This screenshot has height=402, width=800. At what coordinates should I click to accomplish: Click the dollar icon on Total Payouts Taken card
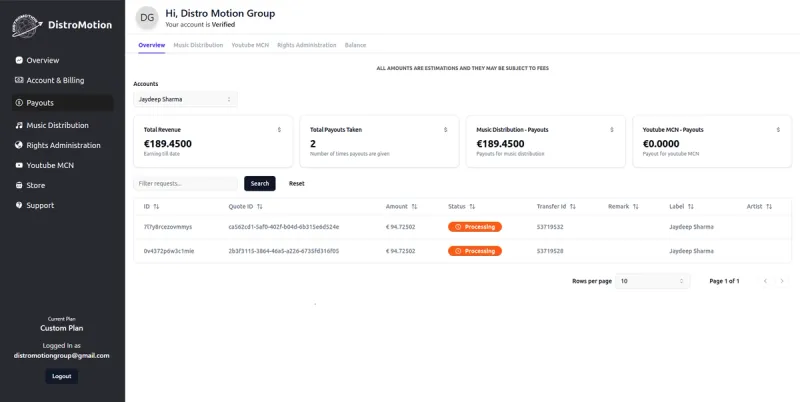pyautogui.click(x=445, y=130)
